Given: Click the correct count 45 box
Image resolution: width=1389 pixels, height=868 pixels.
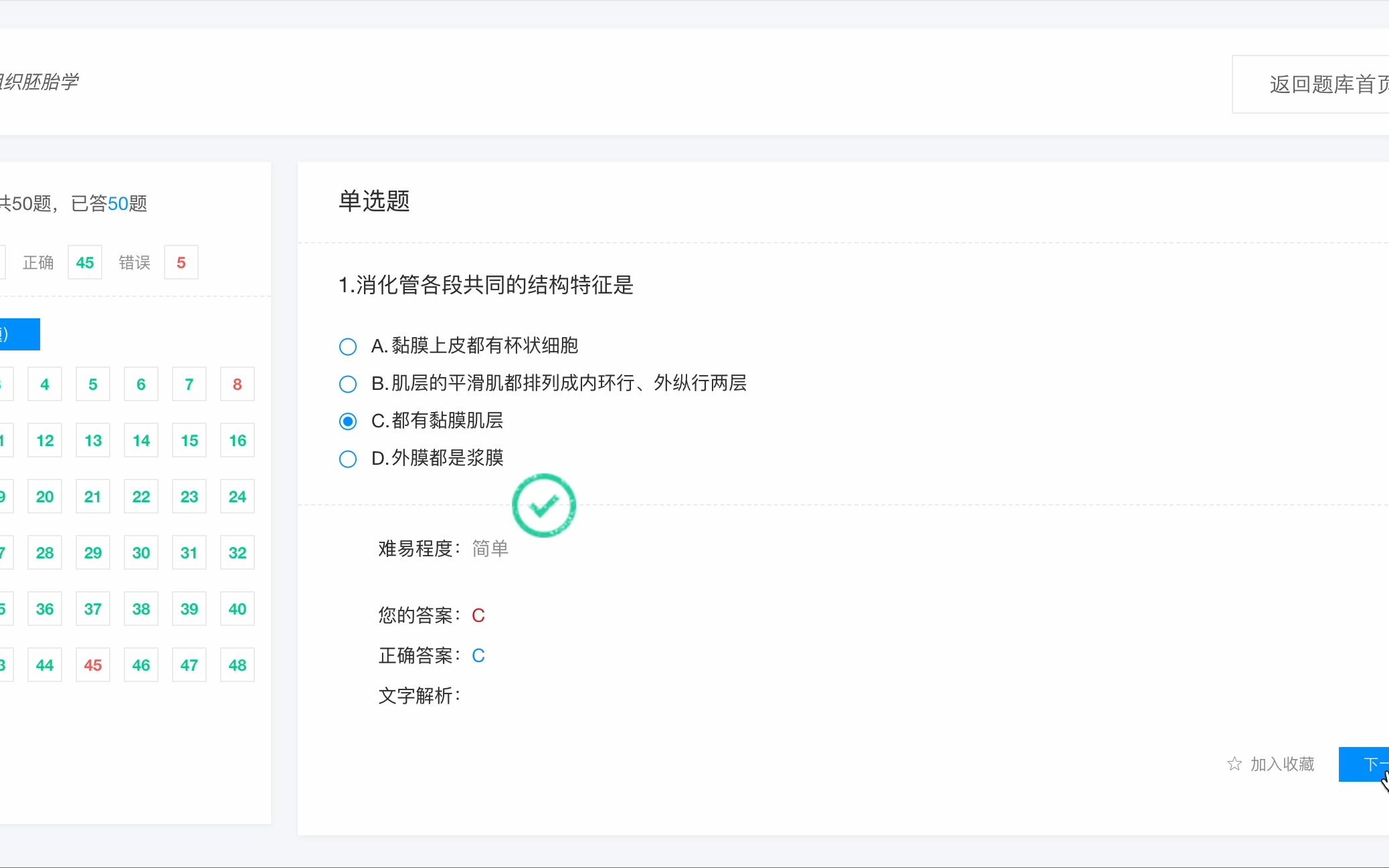Looking at the screenshot, I should (85, 263).
